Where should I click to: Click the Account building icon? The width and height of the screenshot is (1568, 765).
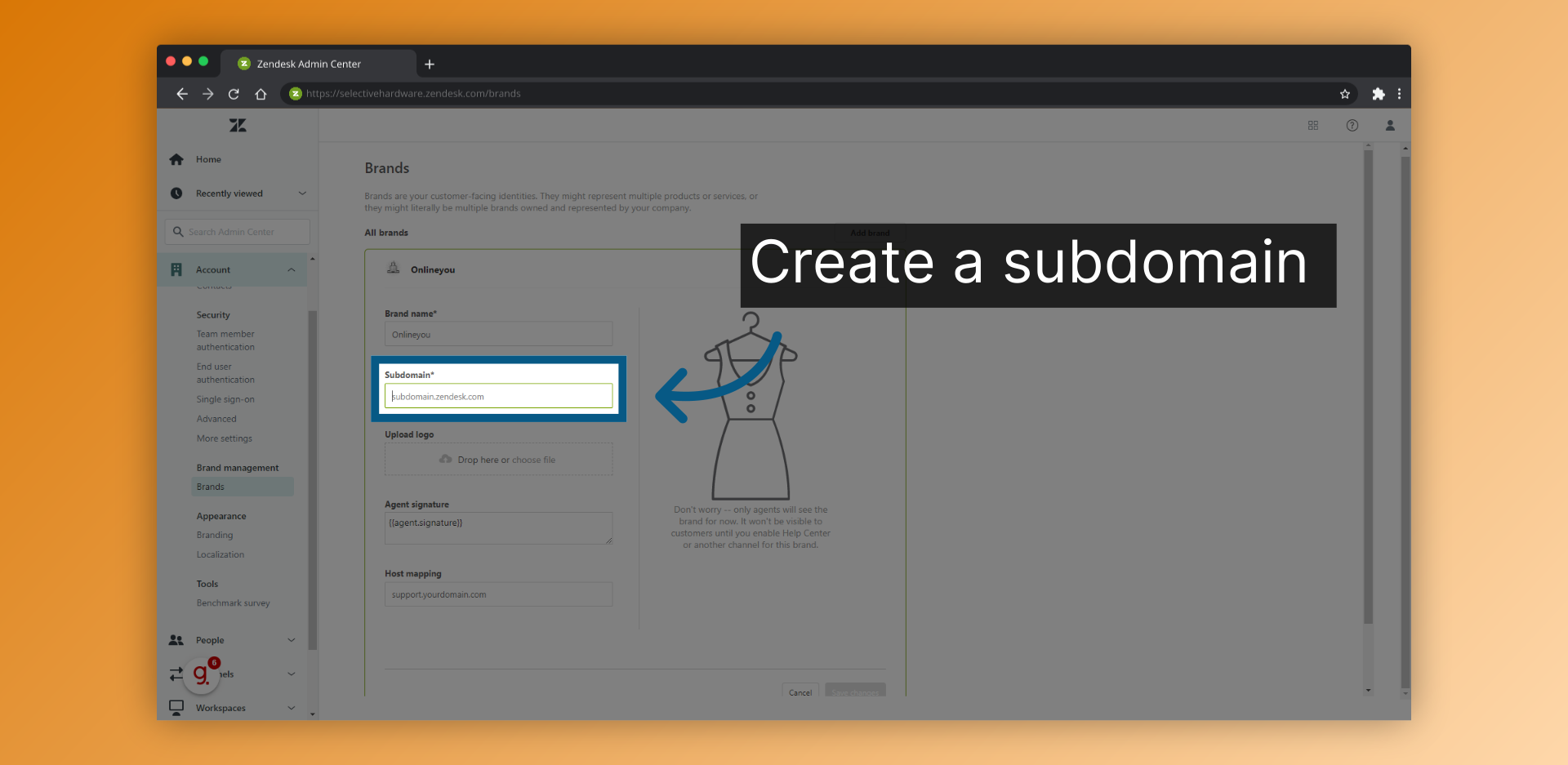tap(176, 269)
